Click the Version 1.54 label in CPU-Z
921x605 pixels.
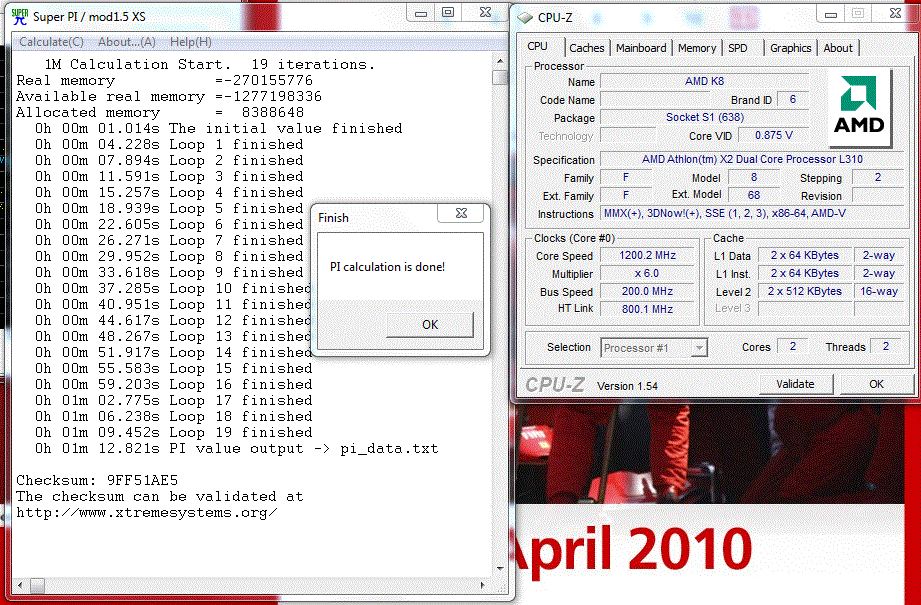coord(627,386)
